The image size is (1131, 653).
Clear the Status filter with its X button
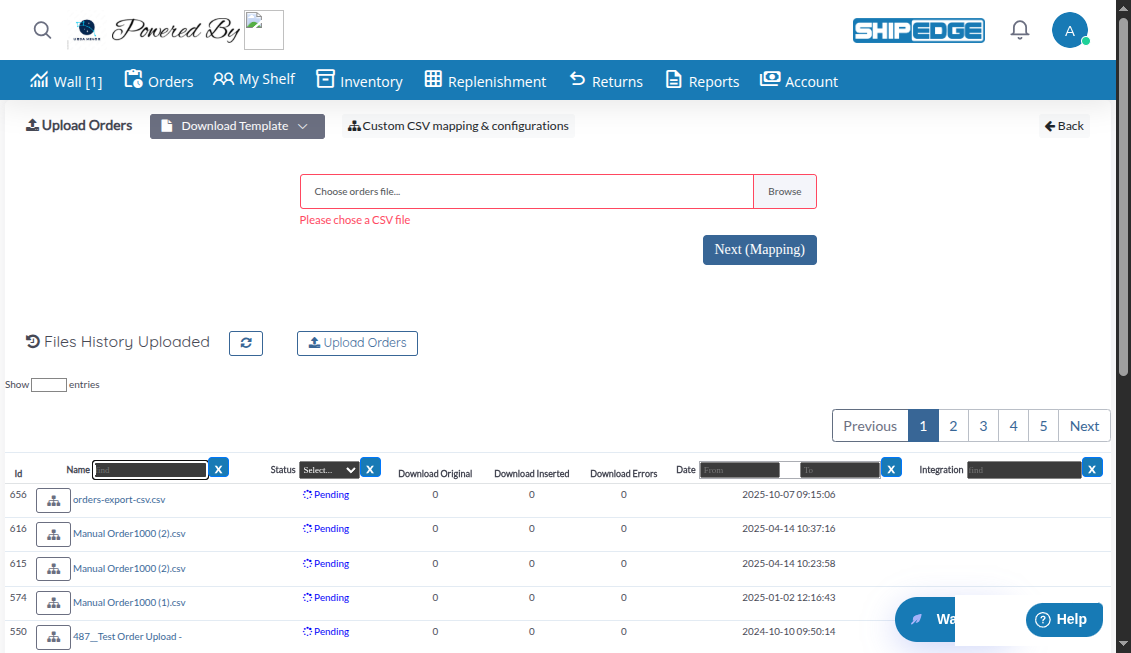click(371, 467)
